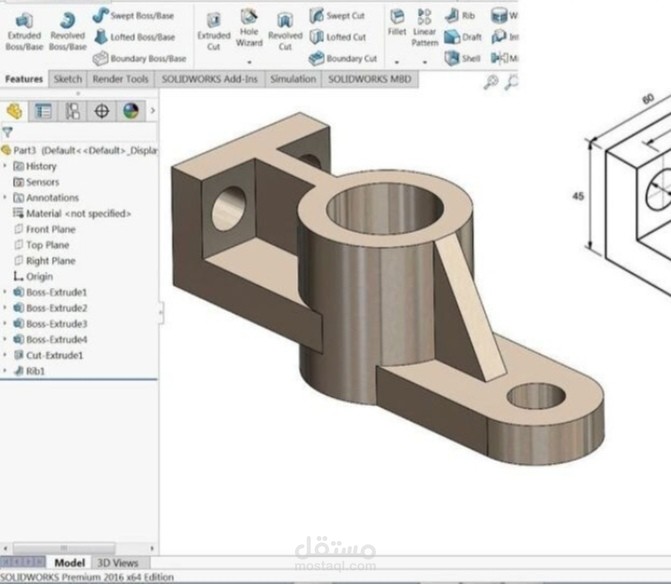This screenshot has height=585, width=671.
Task: Select Part3 root in feature tree
Action: point(80,150)
